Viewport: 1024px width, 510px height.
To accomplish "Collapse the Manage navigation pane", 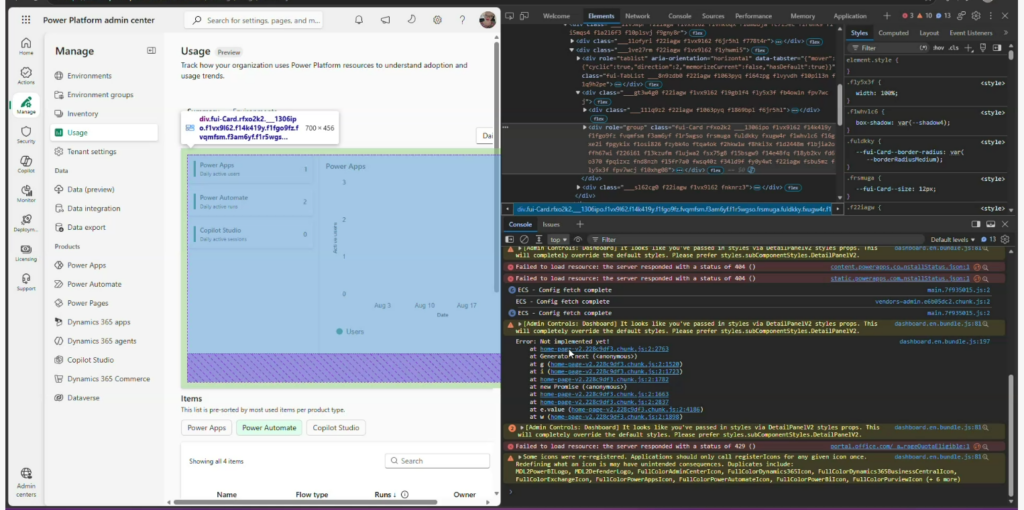I will coord(151,50).
